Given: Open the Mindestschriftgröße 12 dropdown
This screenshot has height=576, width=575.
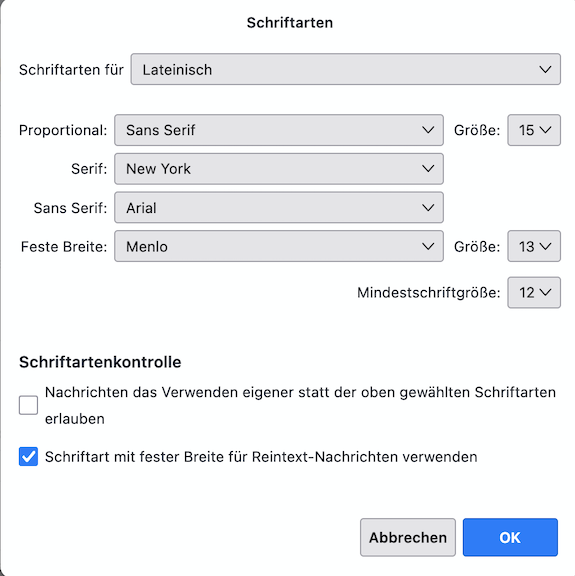Looking at the screenshot, I should pyautogui.click(x=534, y=292).
